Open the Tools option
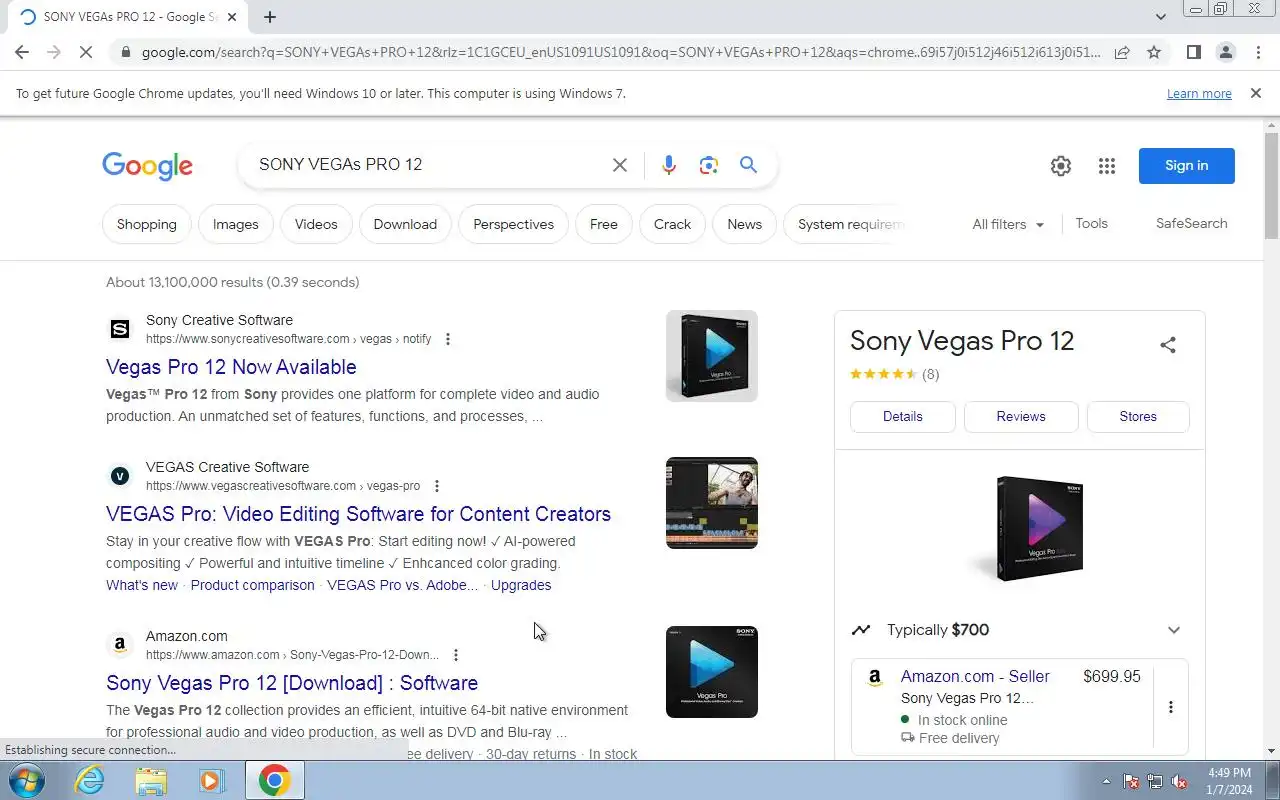 (x=1091, y=223)
